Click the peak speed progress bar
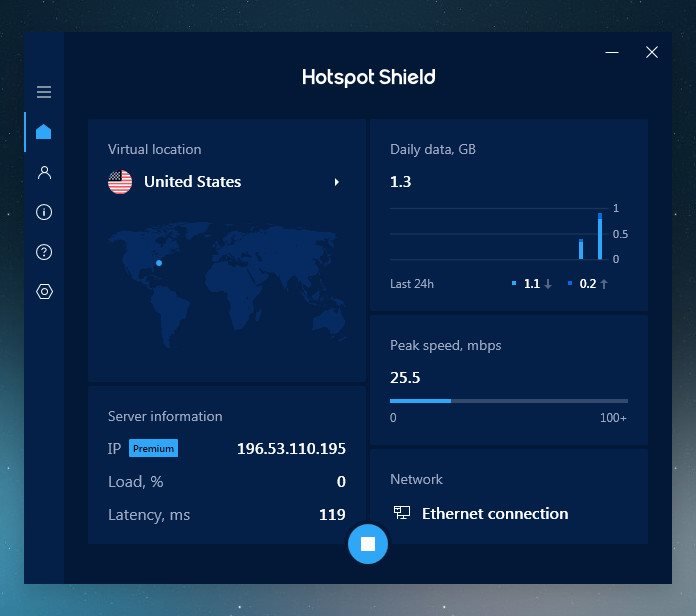The height and width of the screenshot is (616, 696). pos(508,400)
